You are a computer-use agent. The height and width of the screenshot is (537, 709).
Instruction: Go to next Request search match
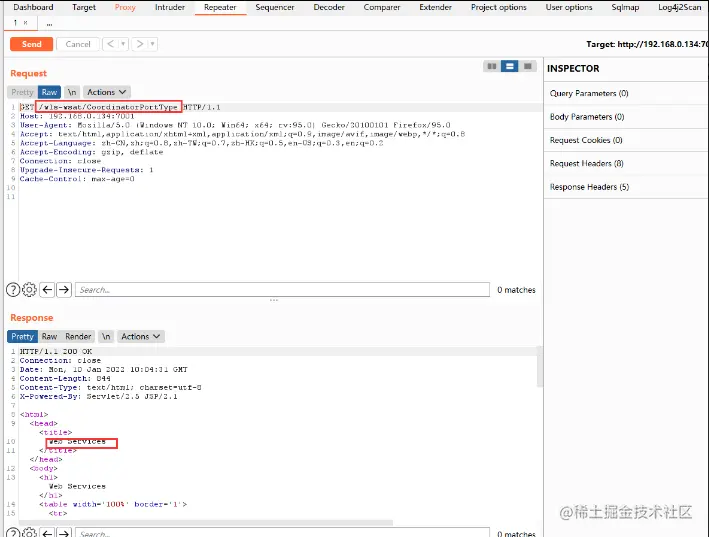coord(64,289)
